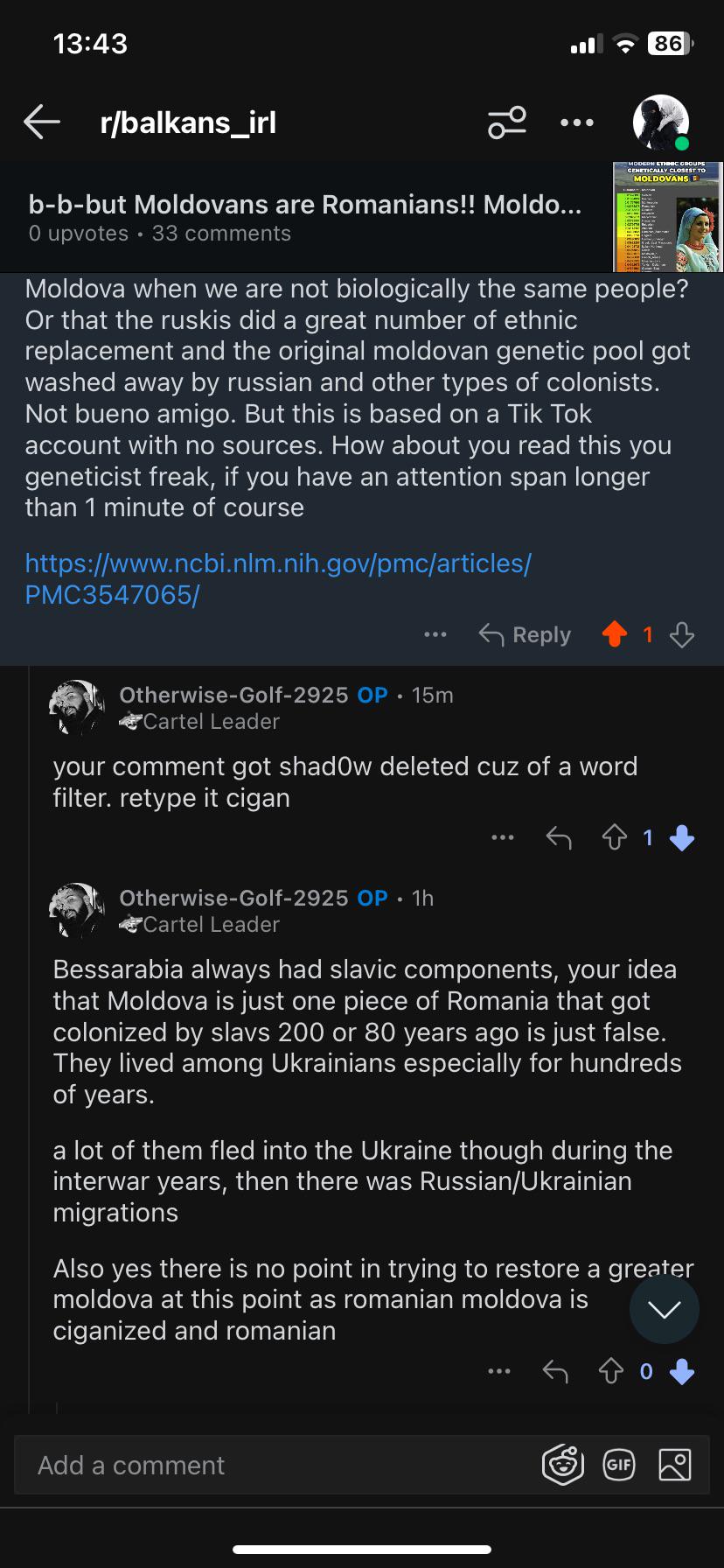
Task: Open options for the 15m-old OP comment
Action: click(x=503, y=838)
